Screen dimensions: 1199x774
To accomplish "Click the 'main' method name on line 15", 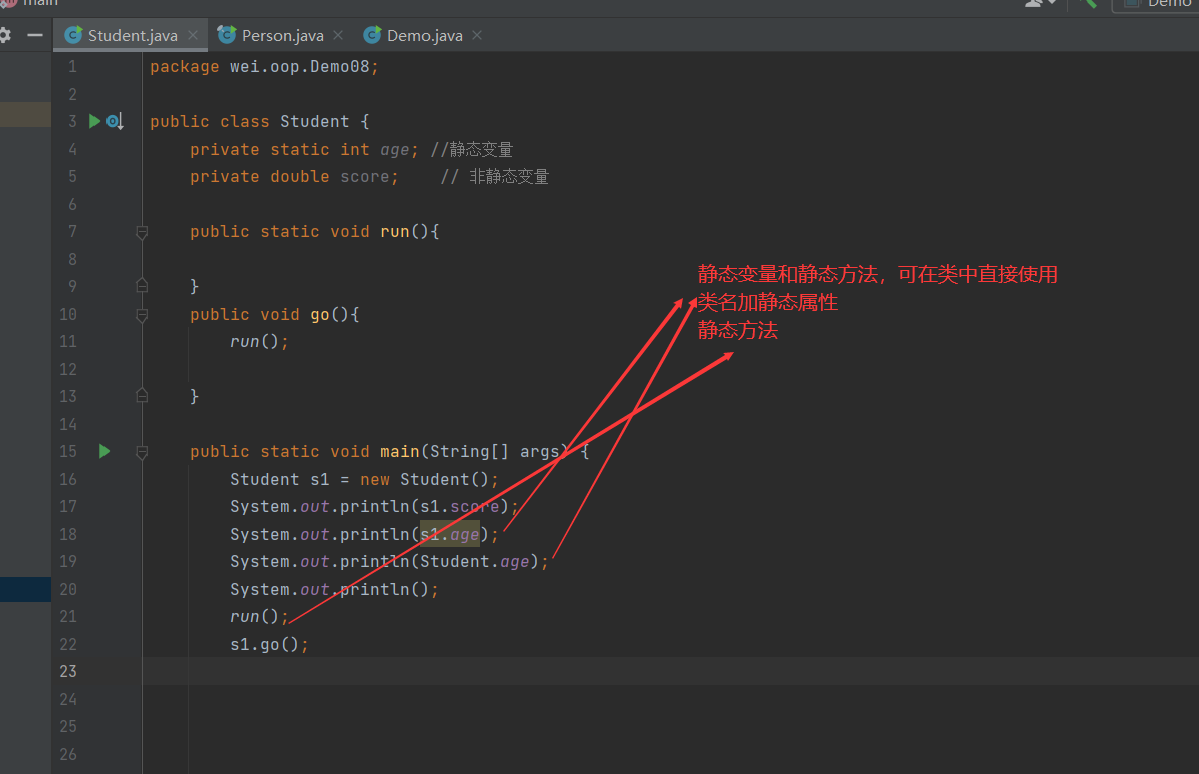I will pyautogui.click(x=400, y=451).
